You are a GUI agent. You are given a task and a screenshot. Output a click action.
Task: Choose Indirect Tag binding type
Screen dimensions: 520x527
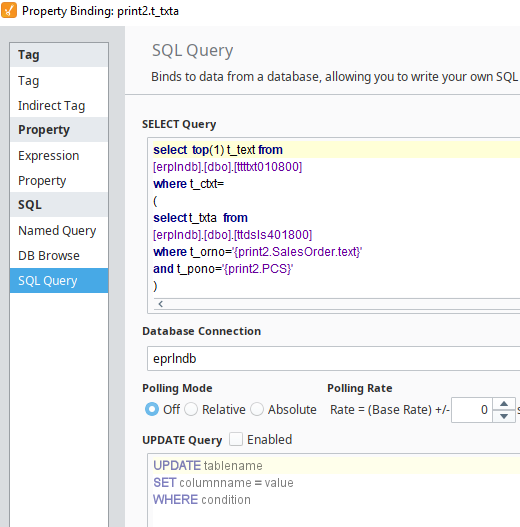coord(59,106)
